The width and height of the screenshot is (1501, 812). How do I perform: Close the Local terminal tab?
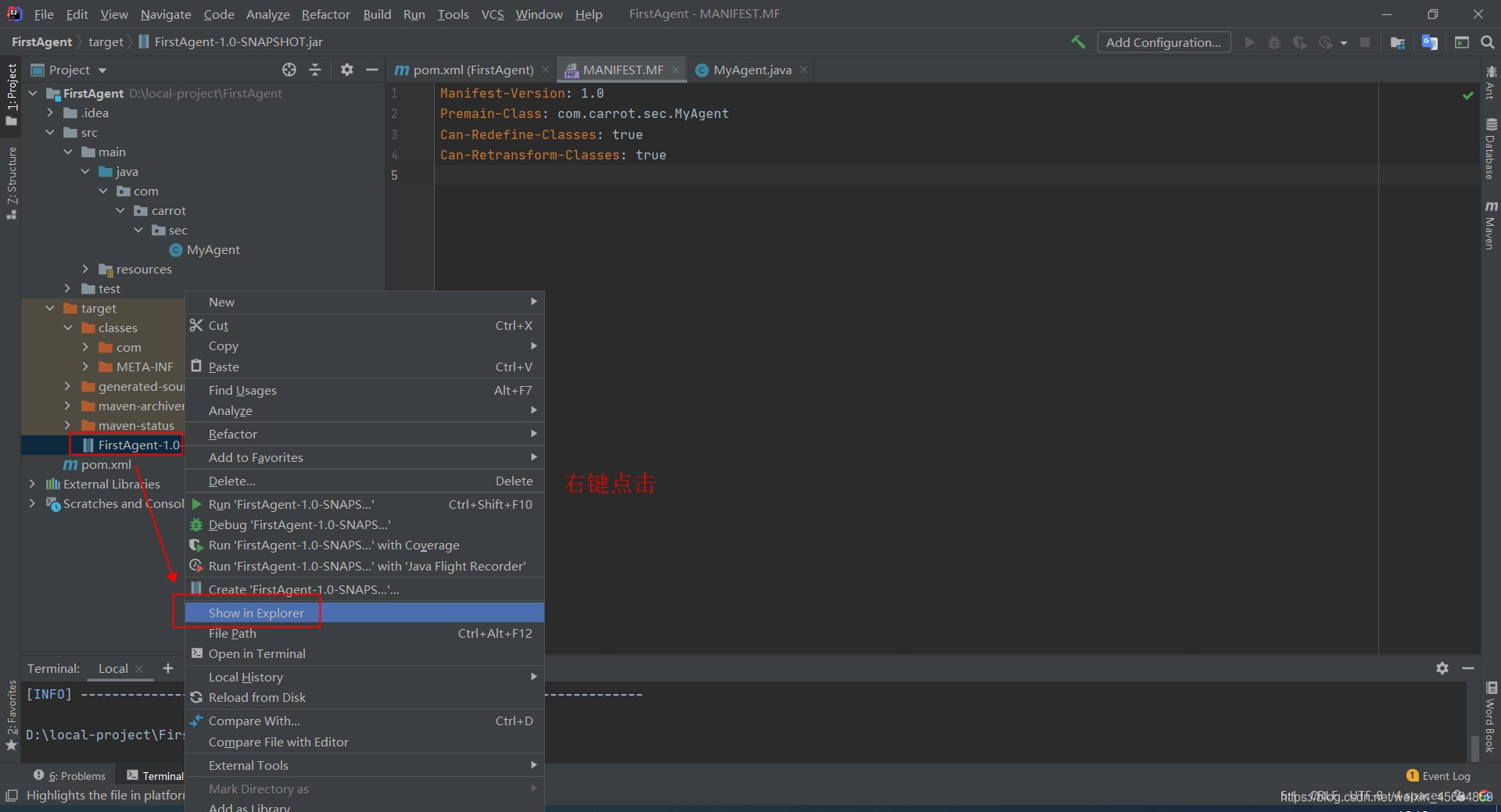pyautogui.click(x=139, y=668)
